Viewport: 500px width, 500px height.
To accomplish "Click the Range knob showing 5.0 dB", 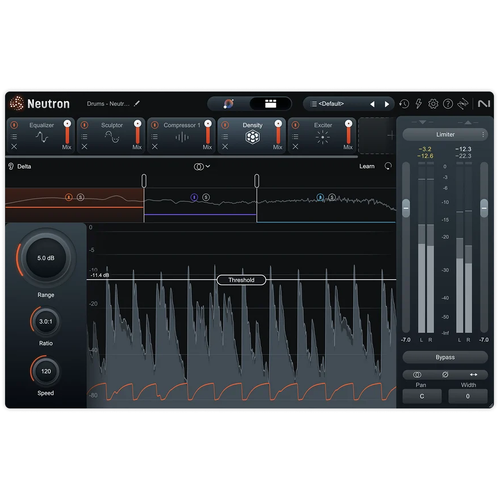I will (x=46, y=258).
